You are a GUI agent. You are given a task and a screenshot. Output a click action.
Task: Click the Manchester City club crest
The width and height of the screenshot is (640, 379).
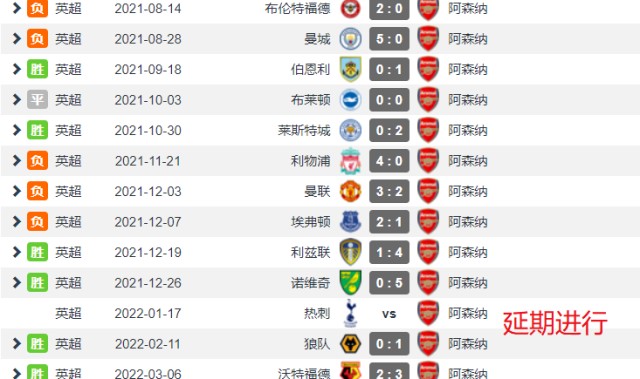[x=350, y=39]
